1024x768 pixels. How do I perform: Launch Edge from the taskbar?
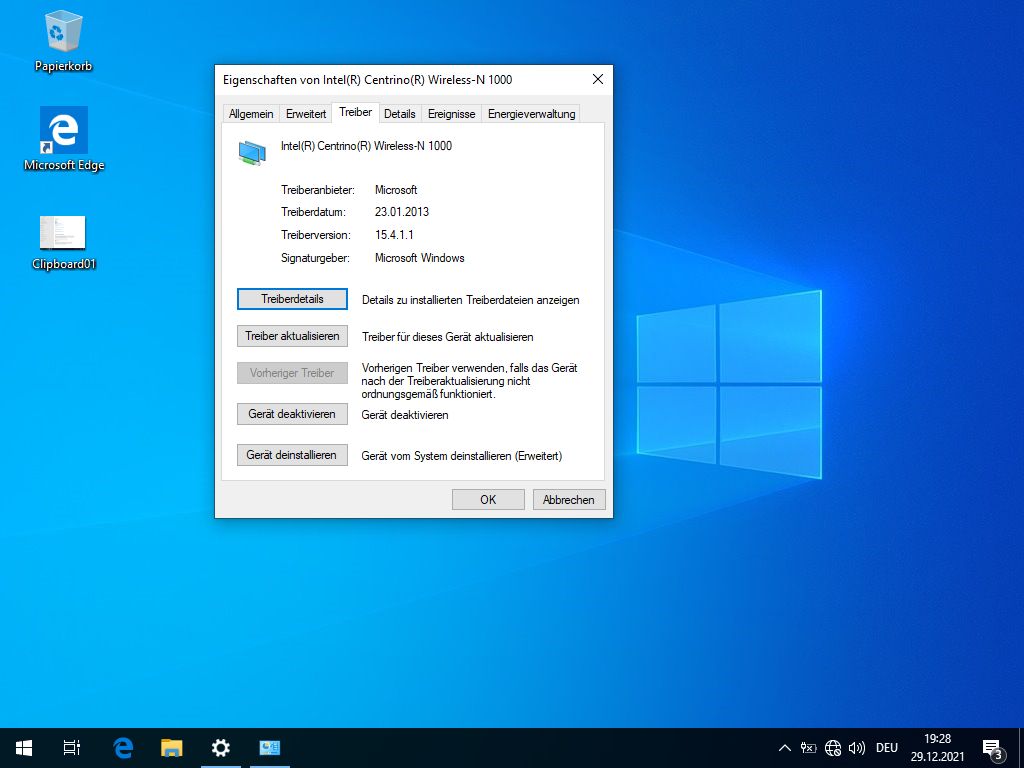coord(123,748)
